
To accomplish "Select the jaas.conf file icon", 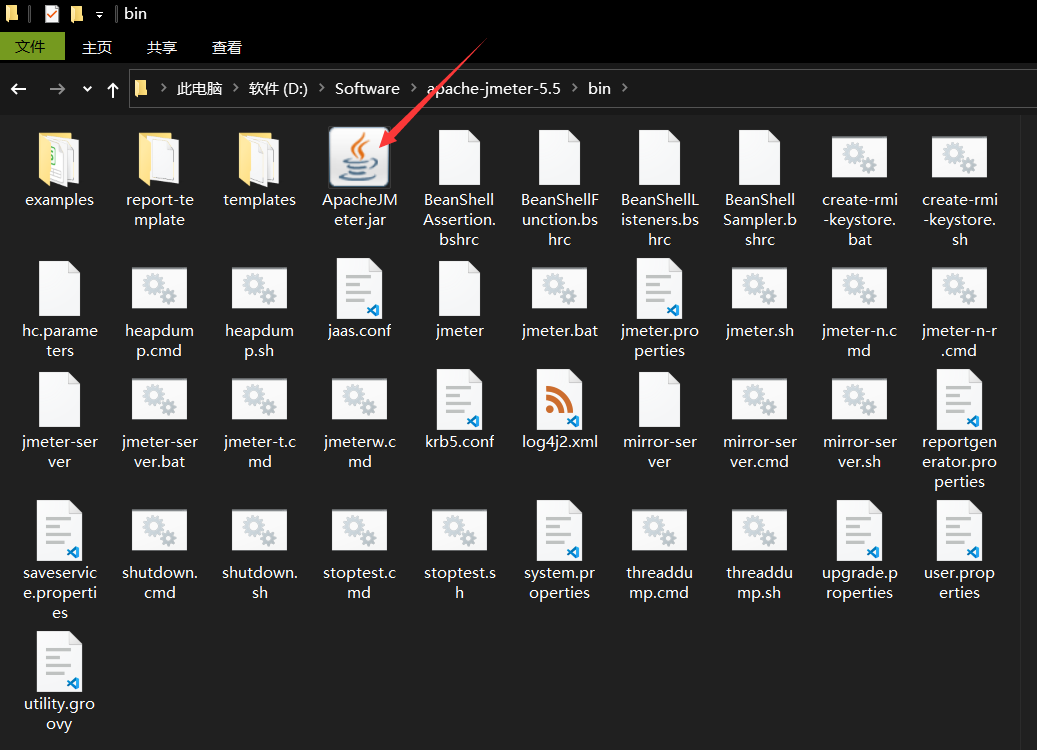I will (x=359, y=288).
